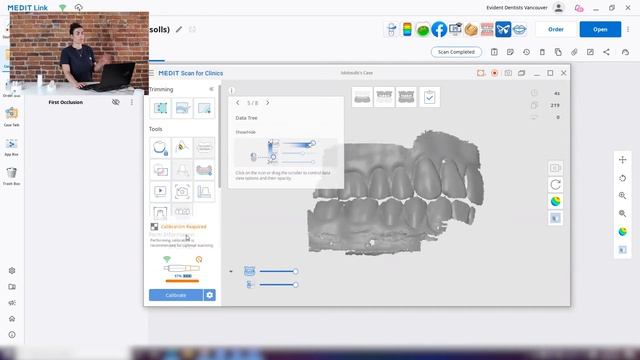Open the hamburger menu in Medit Scan
Image resolution: width=640 pixels, height=360 pixels.
click(x=151, y=73)
